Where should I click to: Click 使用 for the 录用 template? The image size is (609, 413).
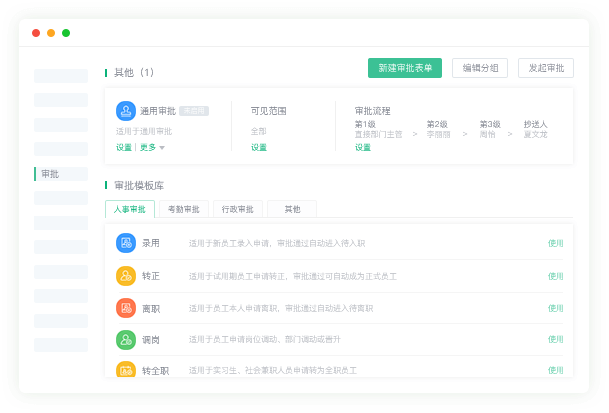[x=555, y=243]
